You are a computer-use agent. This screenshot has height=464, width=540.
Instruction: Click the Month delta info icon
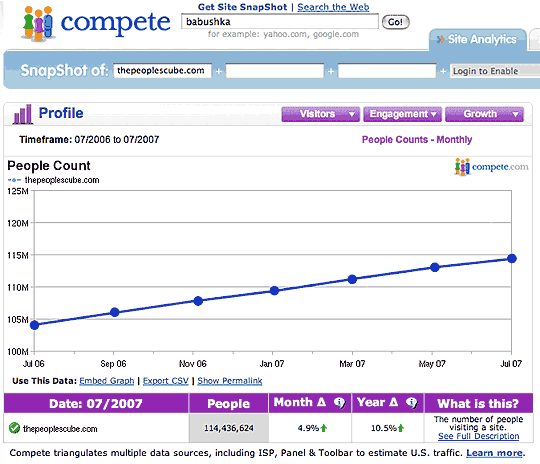(x=340, y=402)
